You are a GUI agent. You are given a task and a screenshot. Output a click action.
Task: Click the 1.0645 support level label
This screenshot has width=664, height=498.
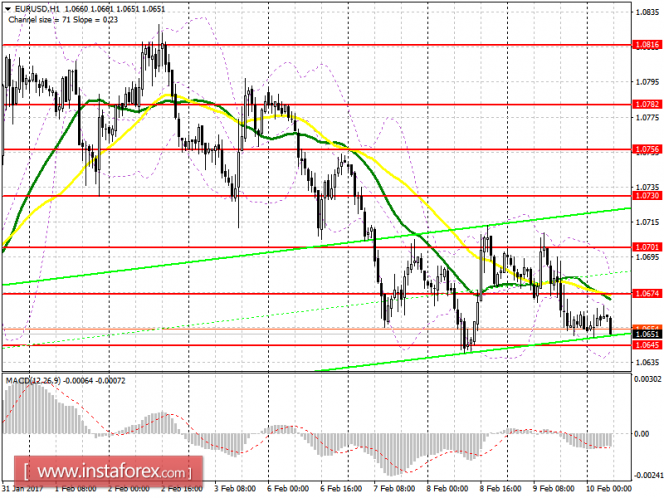coord(647,345)
